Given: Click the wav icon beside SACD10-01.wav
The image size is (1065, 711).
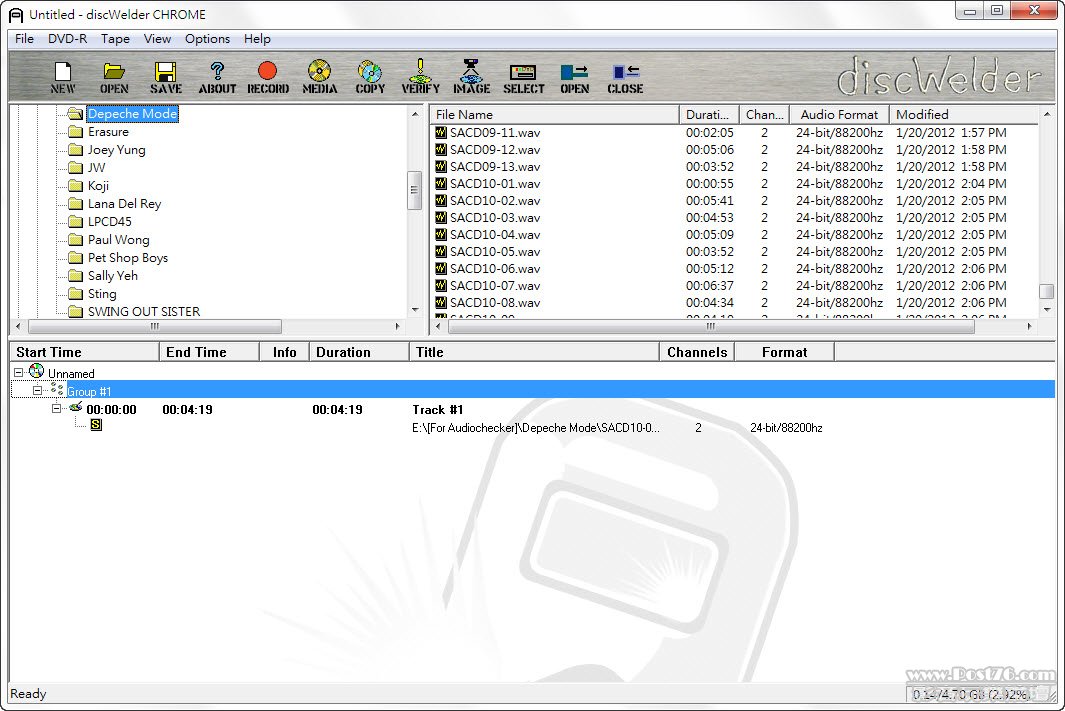Looking at the screenshot, I should [x=441, y=183].
